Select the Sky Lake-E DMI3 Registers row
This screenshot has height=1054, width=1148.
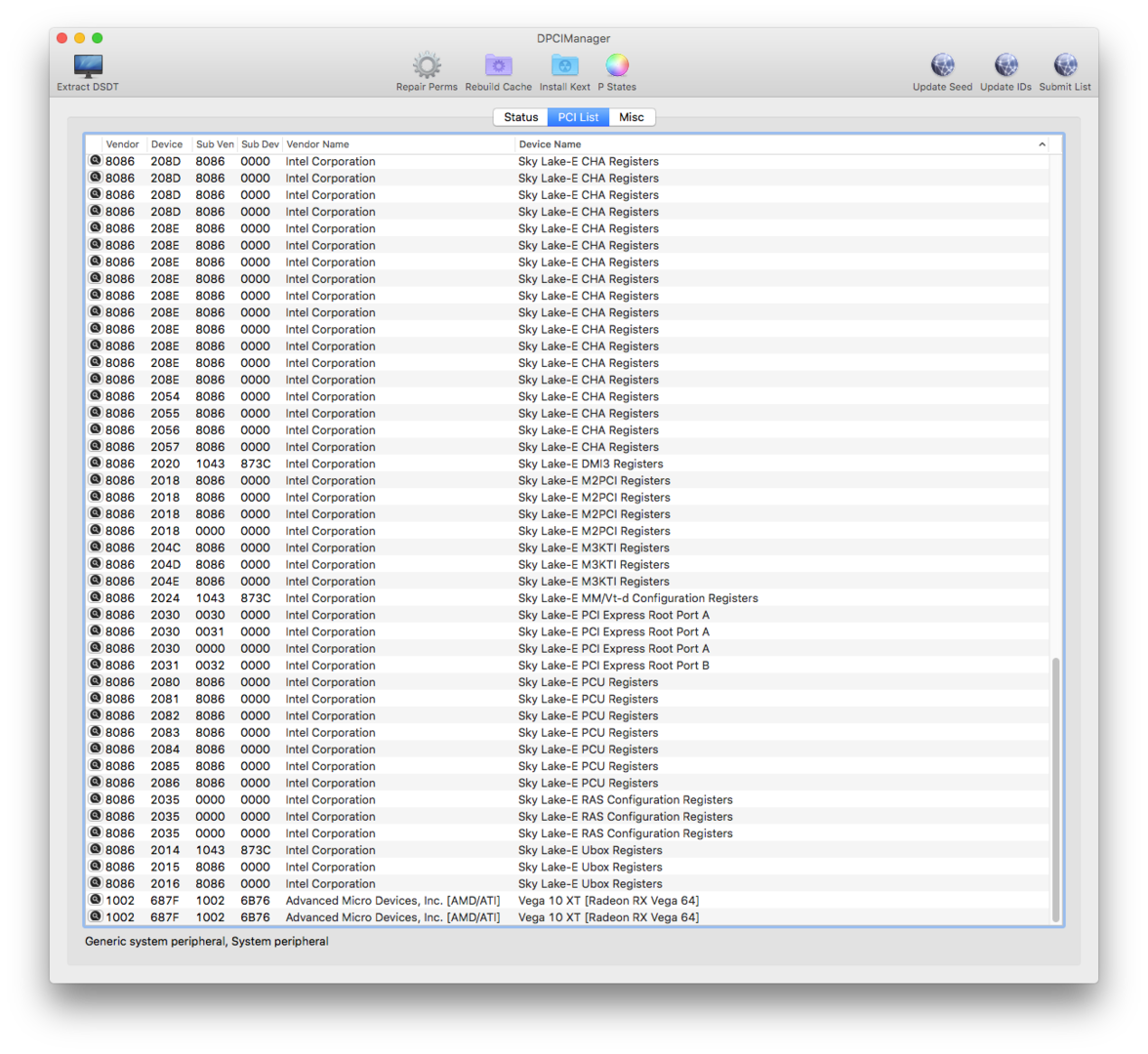(567, 464)
